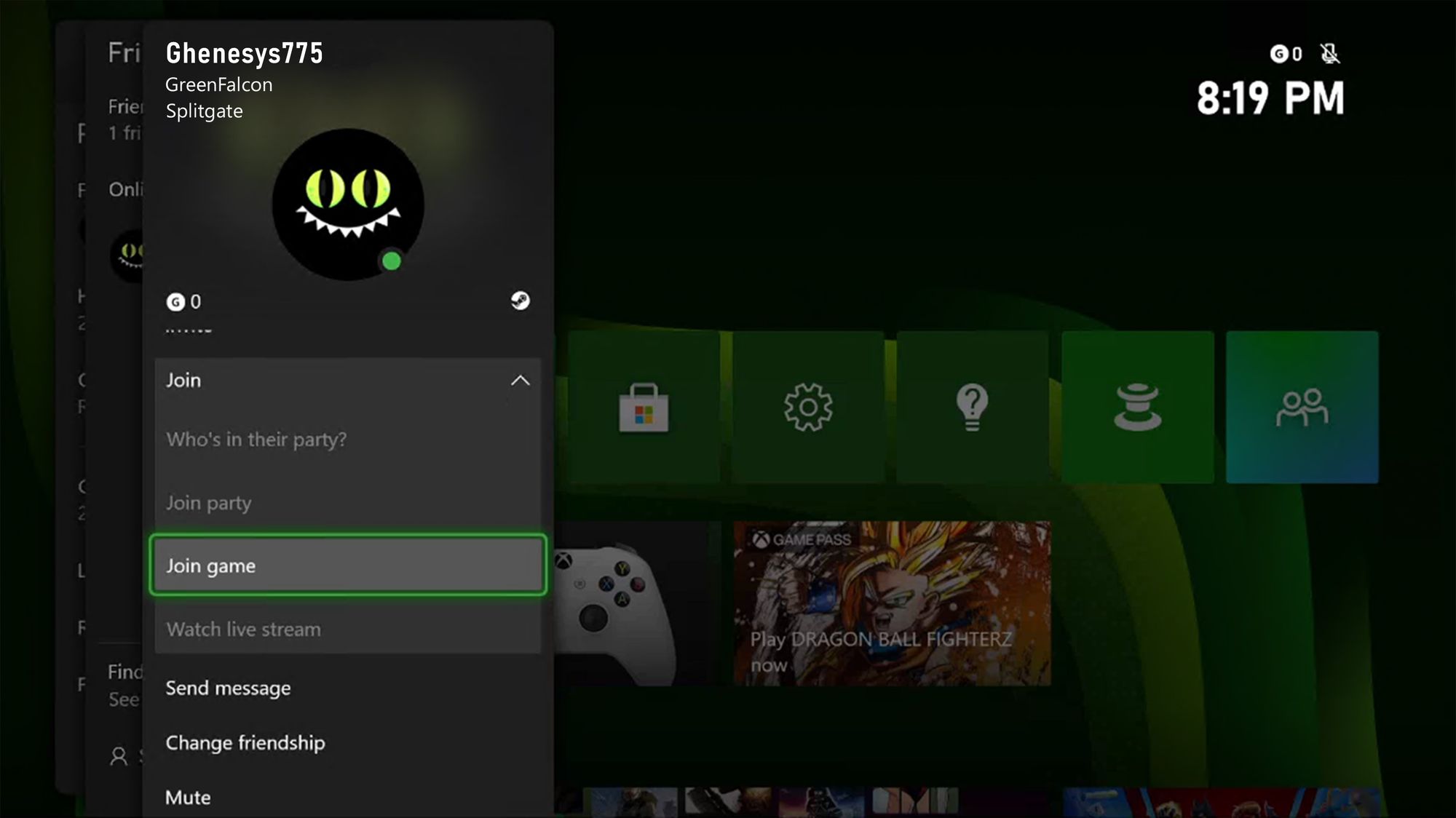
Task: Click the Gamerscore icon beside clock
Action: [x=1279, y=54]
